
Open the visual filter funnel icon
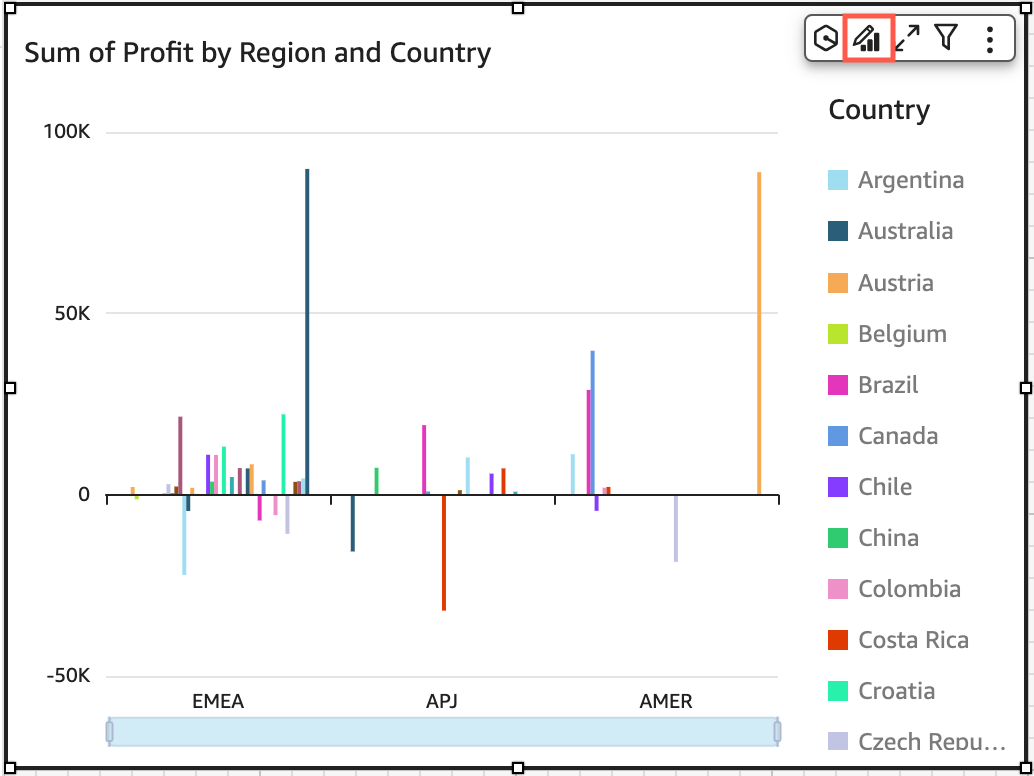[x=946, y=39]
